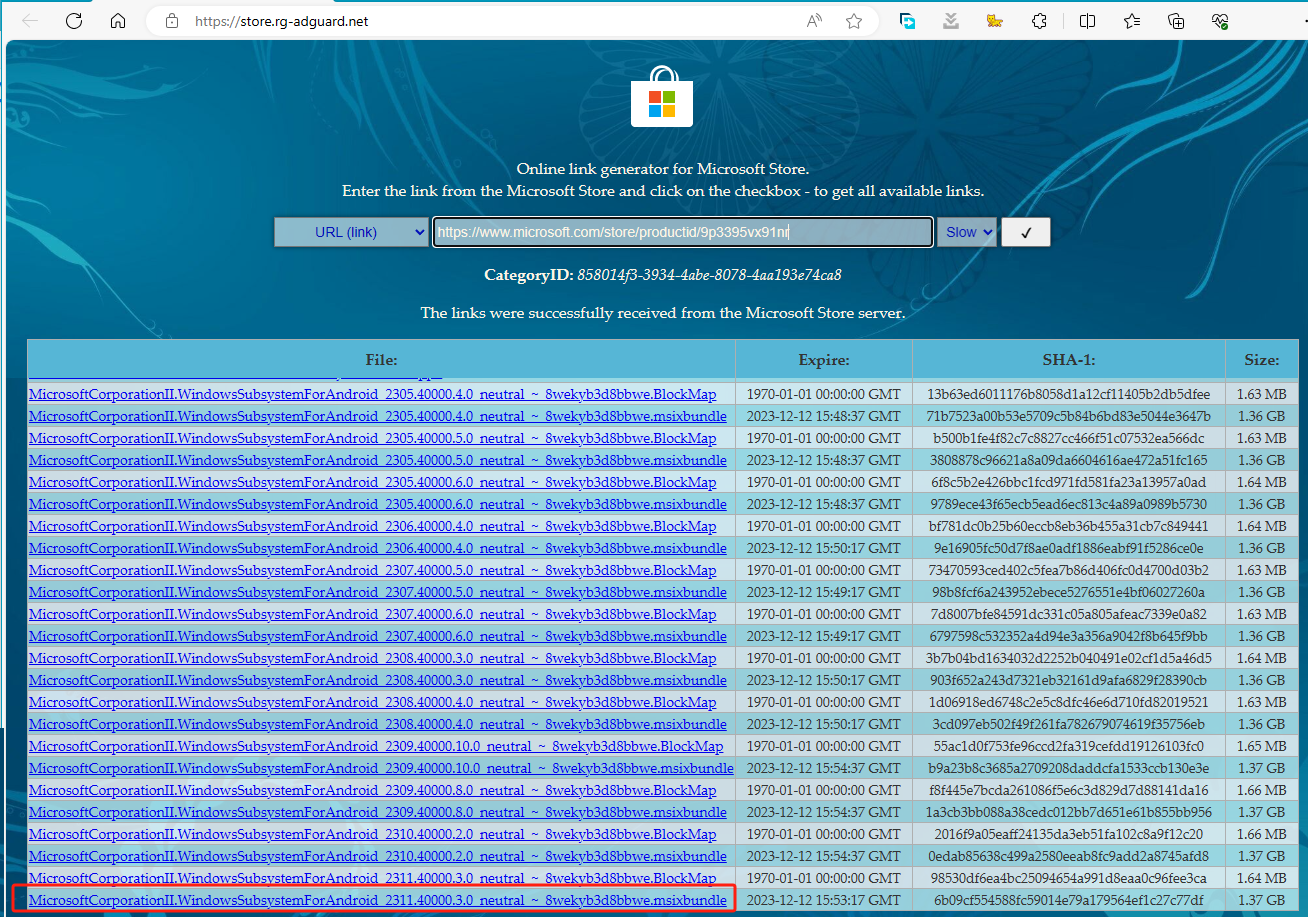Open the 2305.40000.5.0 msixbundle link
Screen dimensions: 1308x917
[x=378, y=460]
